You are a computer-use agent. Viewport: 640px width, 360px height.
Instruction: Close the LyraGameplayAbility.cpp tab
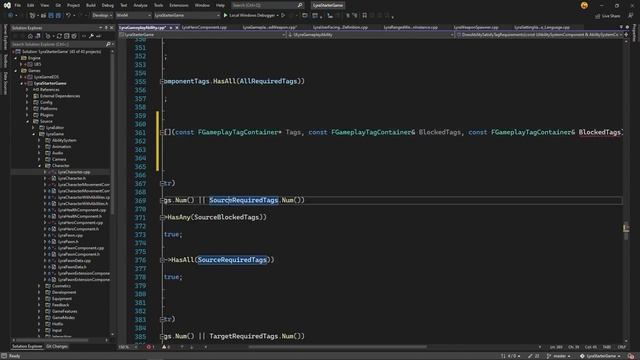coord(177,27)
